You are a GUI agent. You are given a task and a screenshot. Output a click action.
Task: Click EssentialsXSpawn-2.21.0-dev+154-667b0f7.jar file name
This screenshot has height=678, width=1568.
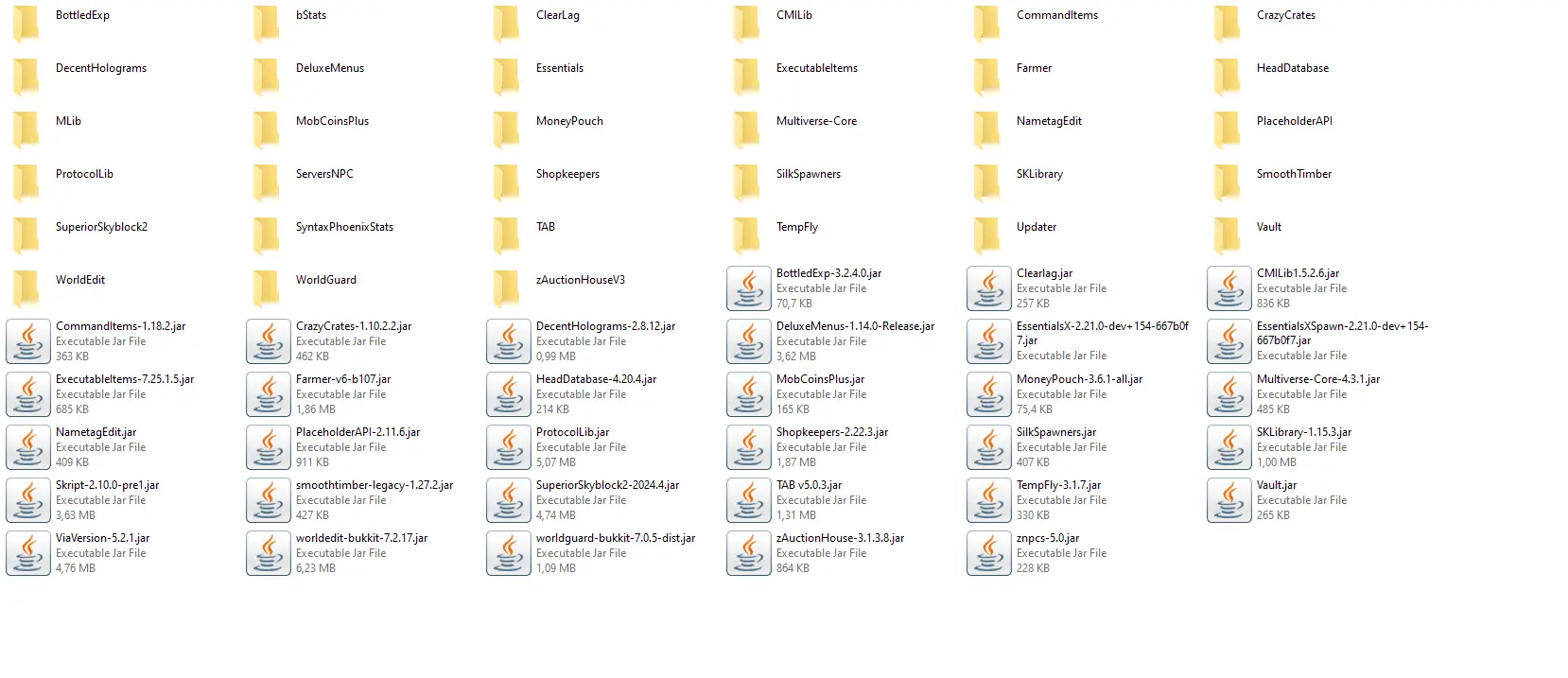pyautogui.click(x=1342, y=333)
